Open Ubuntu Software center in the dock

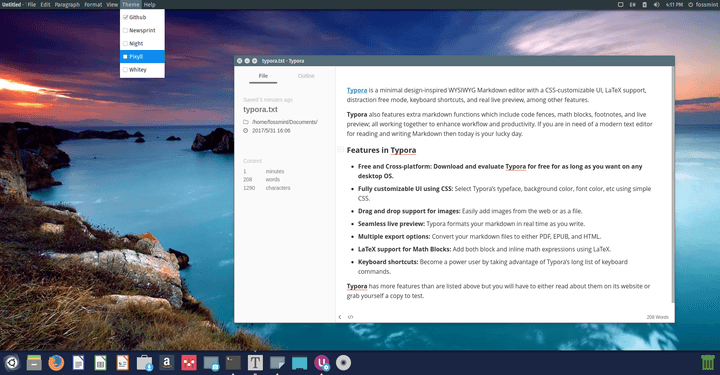pyautogui.click(x=144, y=363)
